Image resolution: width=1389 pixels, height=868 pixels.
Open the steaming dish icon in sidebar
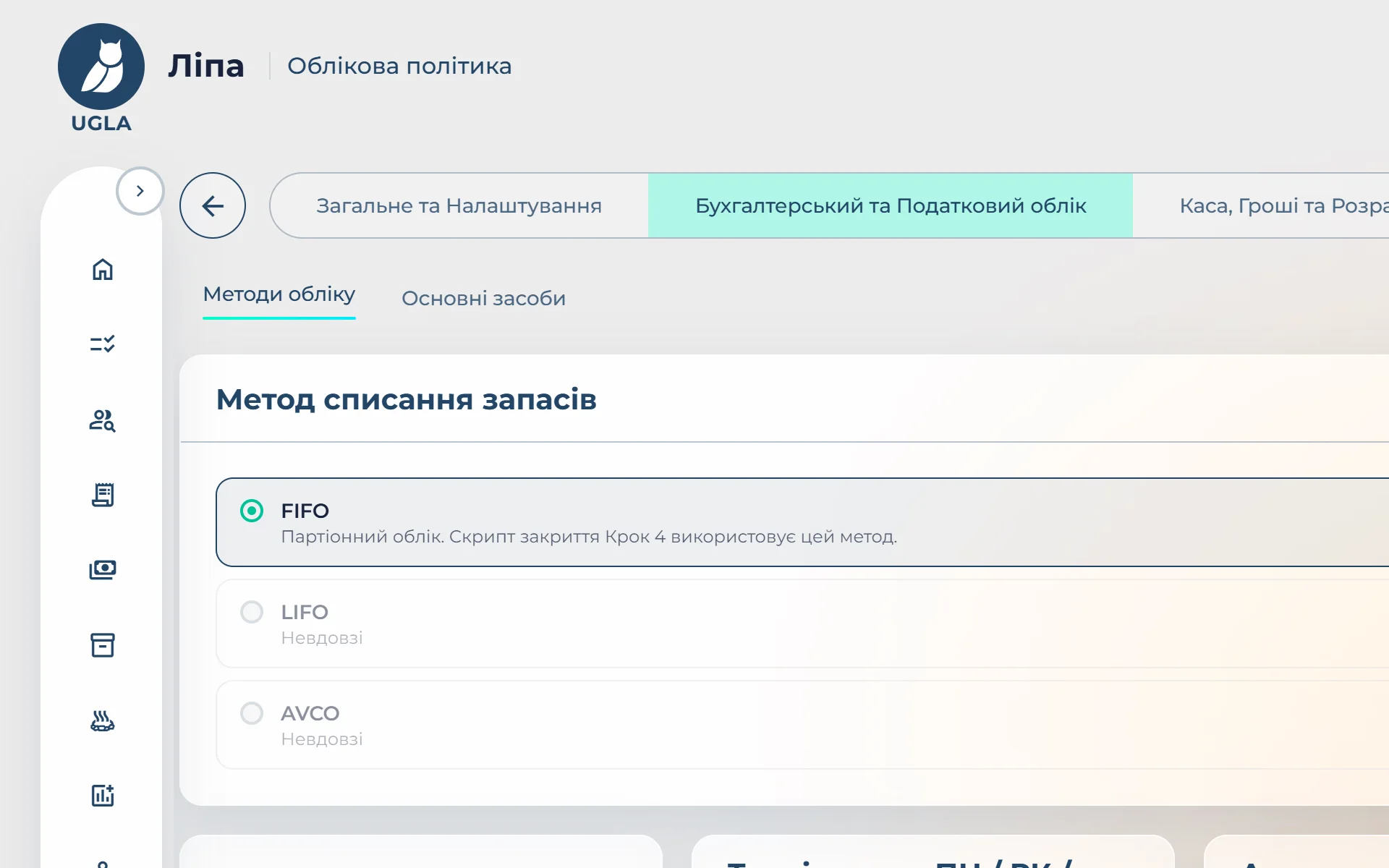[x=103, y=721]
